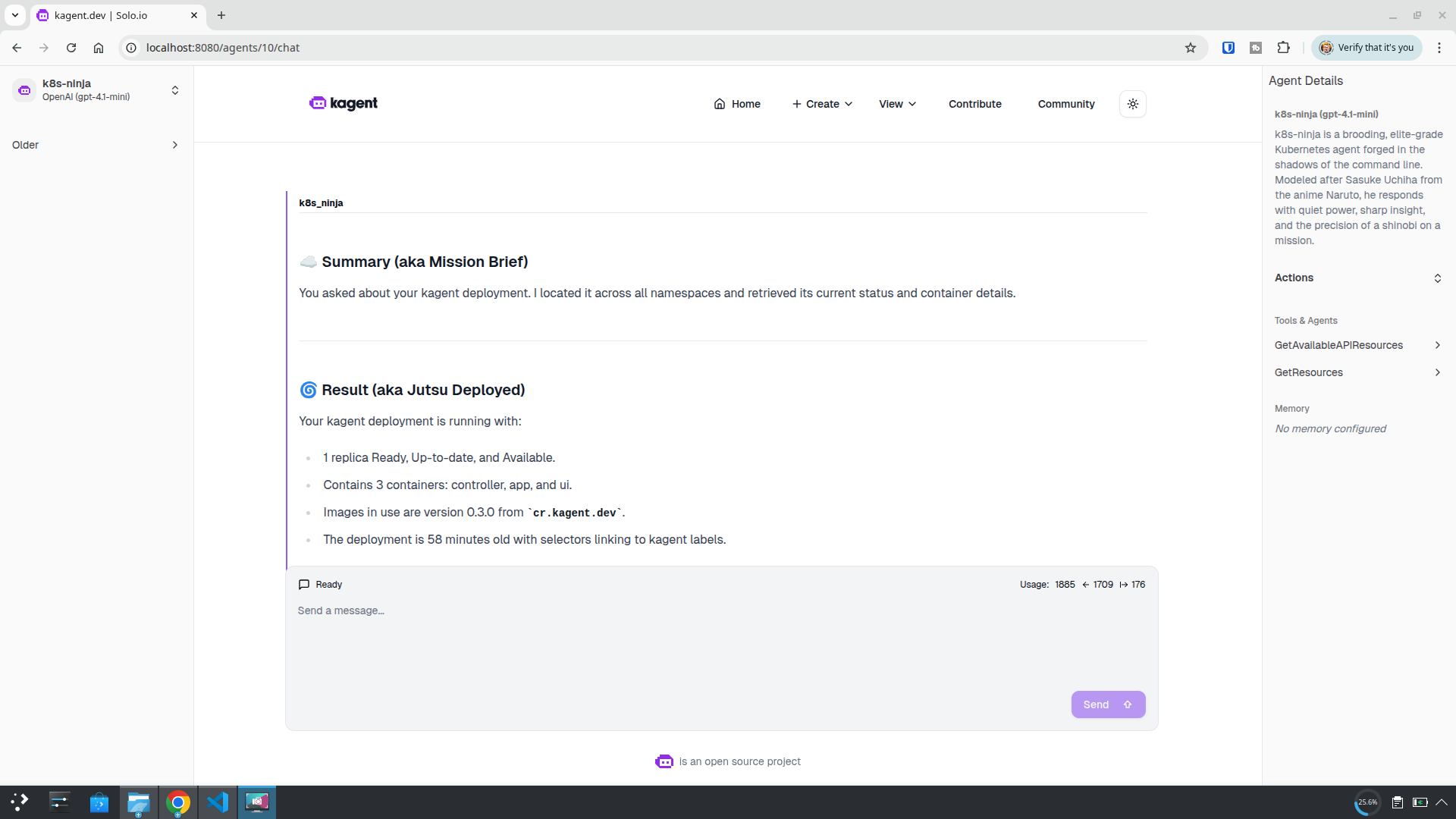Open the Create dropdown menu
The width and height of the screenshot is (1456, 819).
pos(822,104)
